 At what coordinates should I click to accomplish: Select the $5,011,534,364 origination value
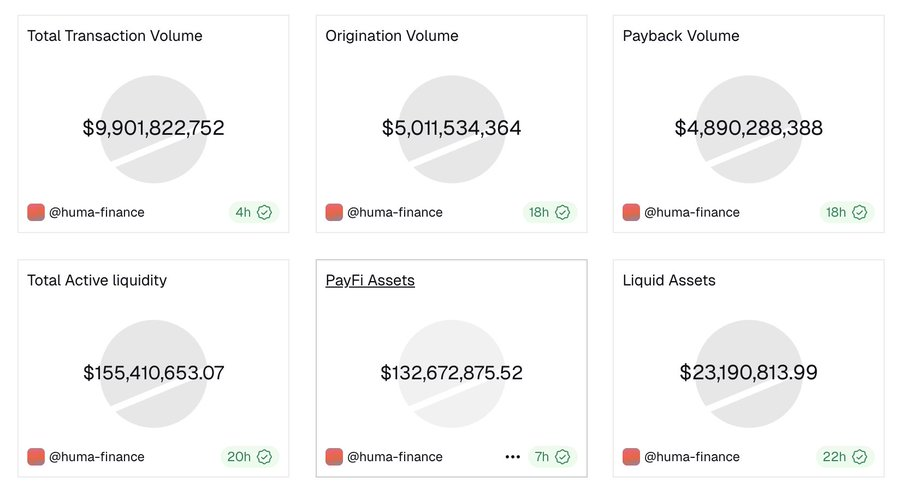tap(451, 128)
